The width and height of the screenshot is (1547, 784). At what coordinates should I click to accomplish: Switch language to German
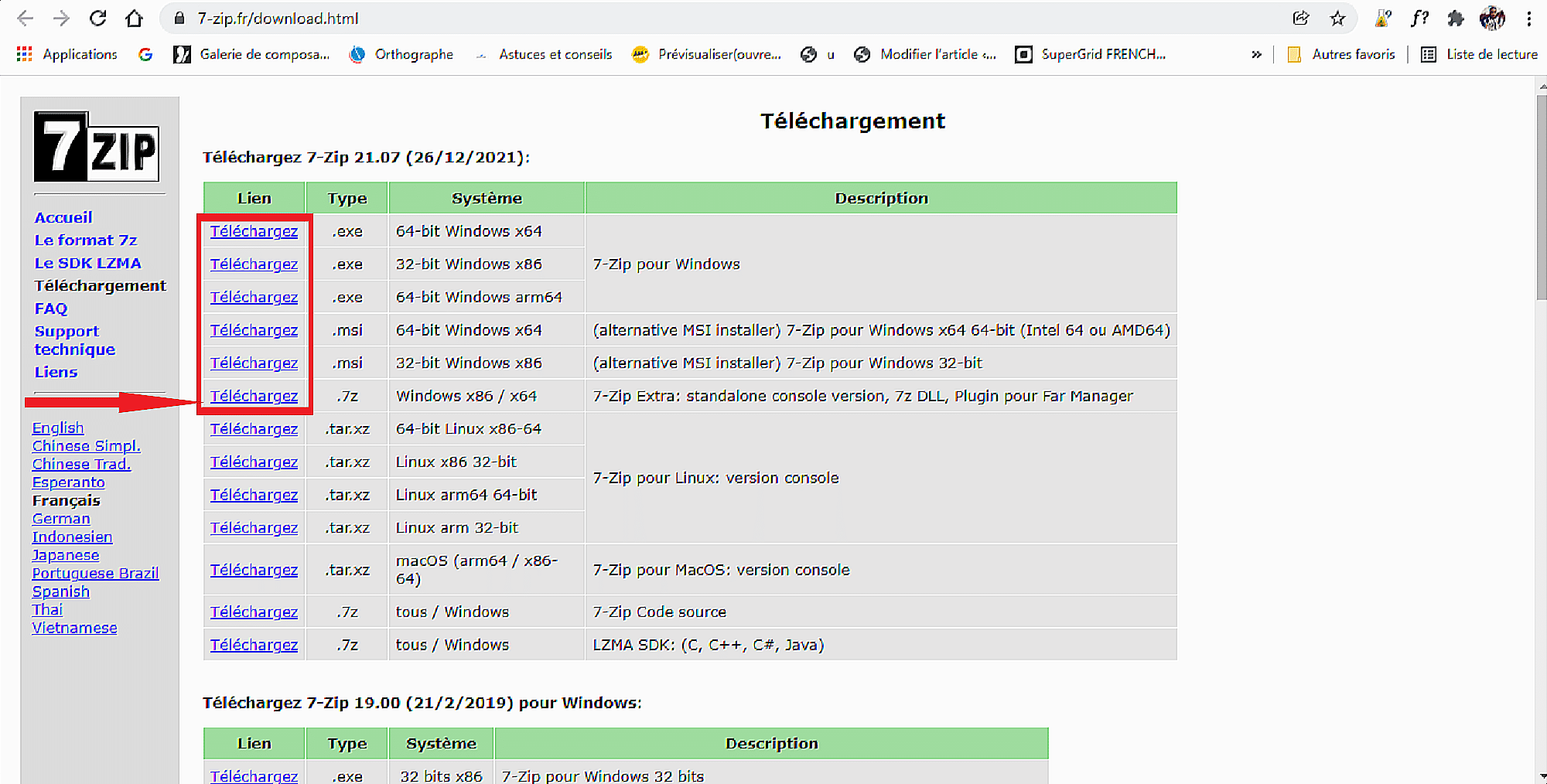point(61,519)
